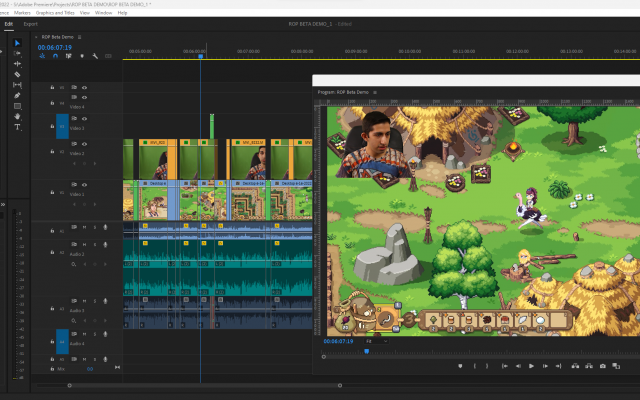Toggle Video 3 track output eye
Image resolution: width=640 pixels, height=400 pixels.
tap(84, 119)
